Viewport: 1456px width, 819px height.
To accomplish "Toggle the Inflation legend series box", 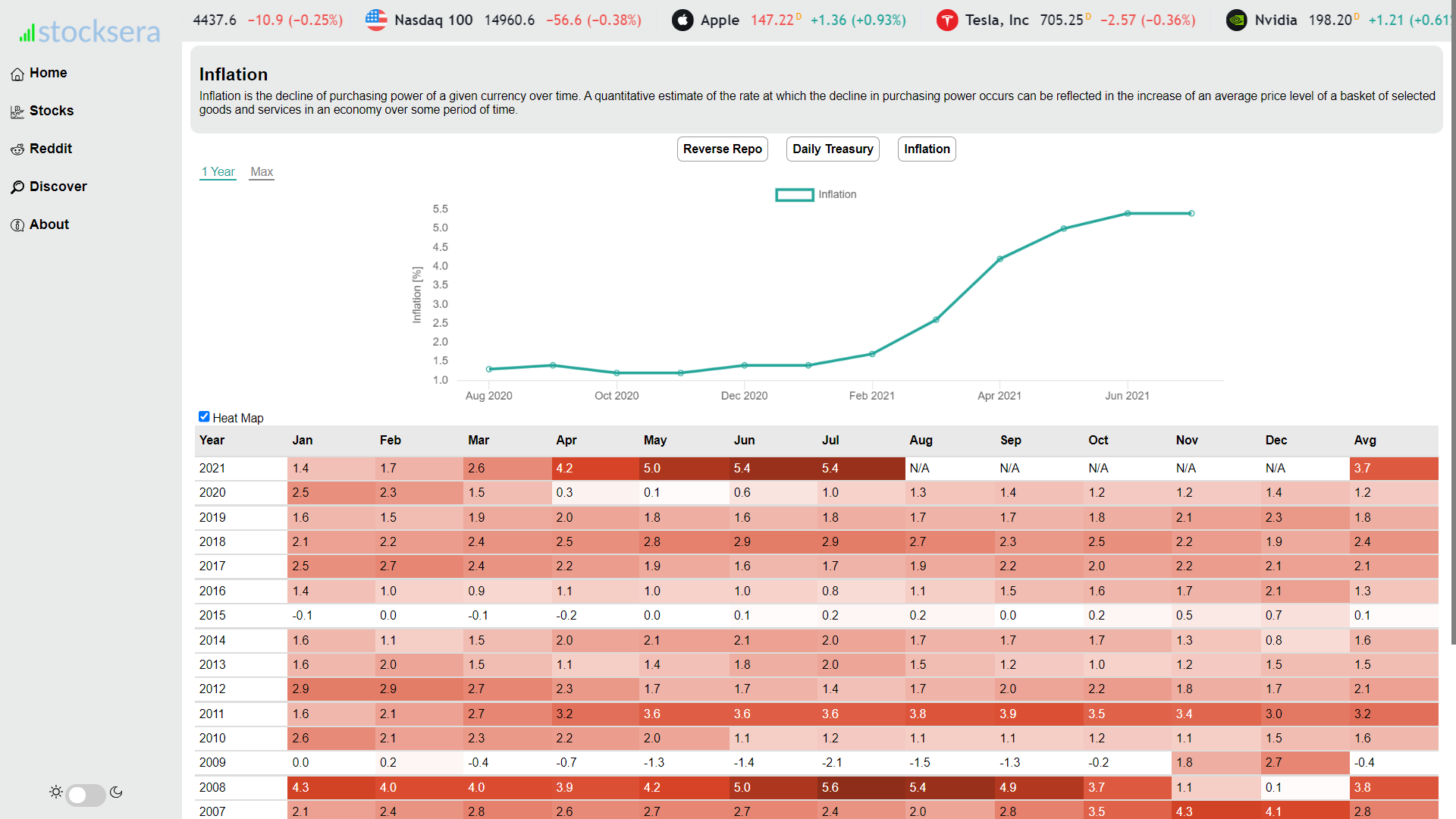I will (794, 195).
